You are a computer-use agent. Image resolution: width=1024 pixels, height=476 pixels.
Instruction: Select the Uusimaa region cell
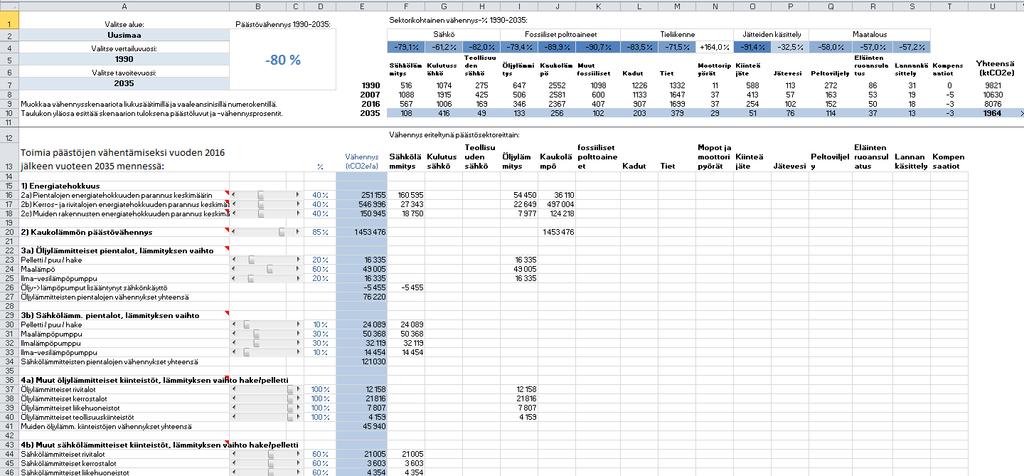(x=125, y=35)
